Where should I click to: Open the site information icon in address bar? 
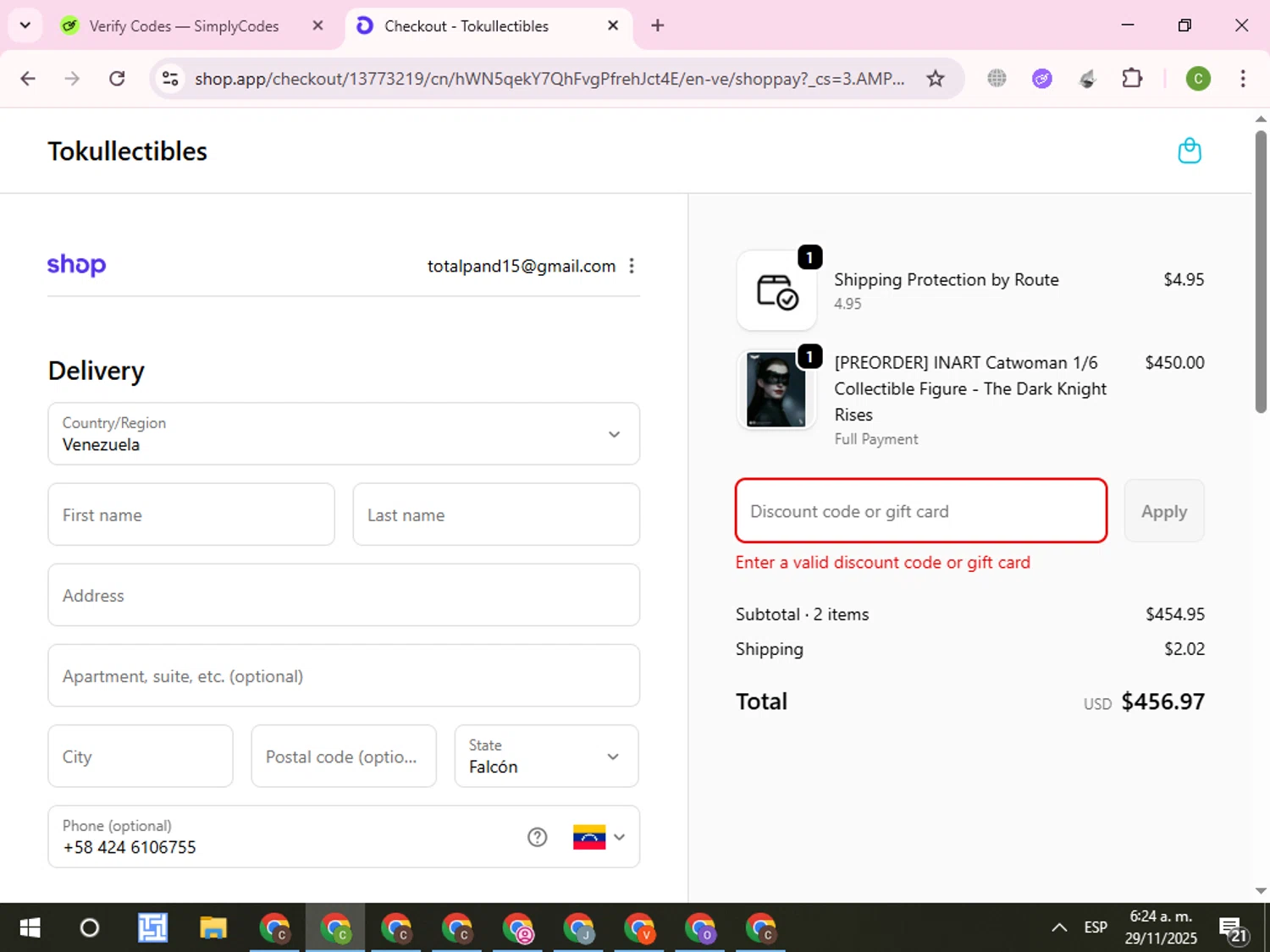(170, 79)
